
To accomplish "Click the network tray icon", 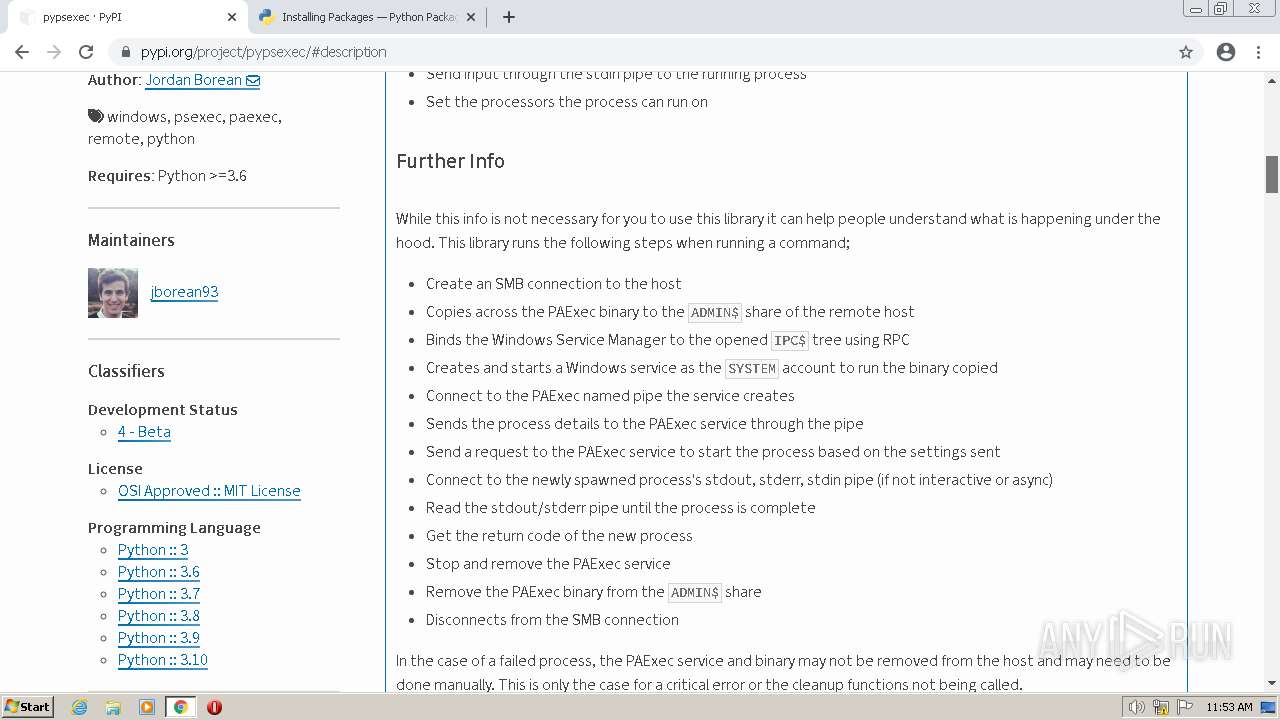I will [x=1161, y=707].
